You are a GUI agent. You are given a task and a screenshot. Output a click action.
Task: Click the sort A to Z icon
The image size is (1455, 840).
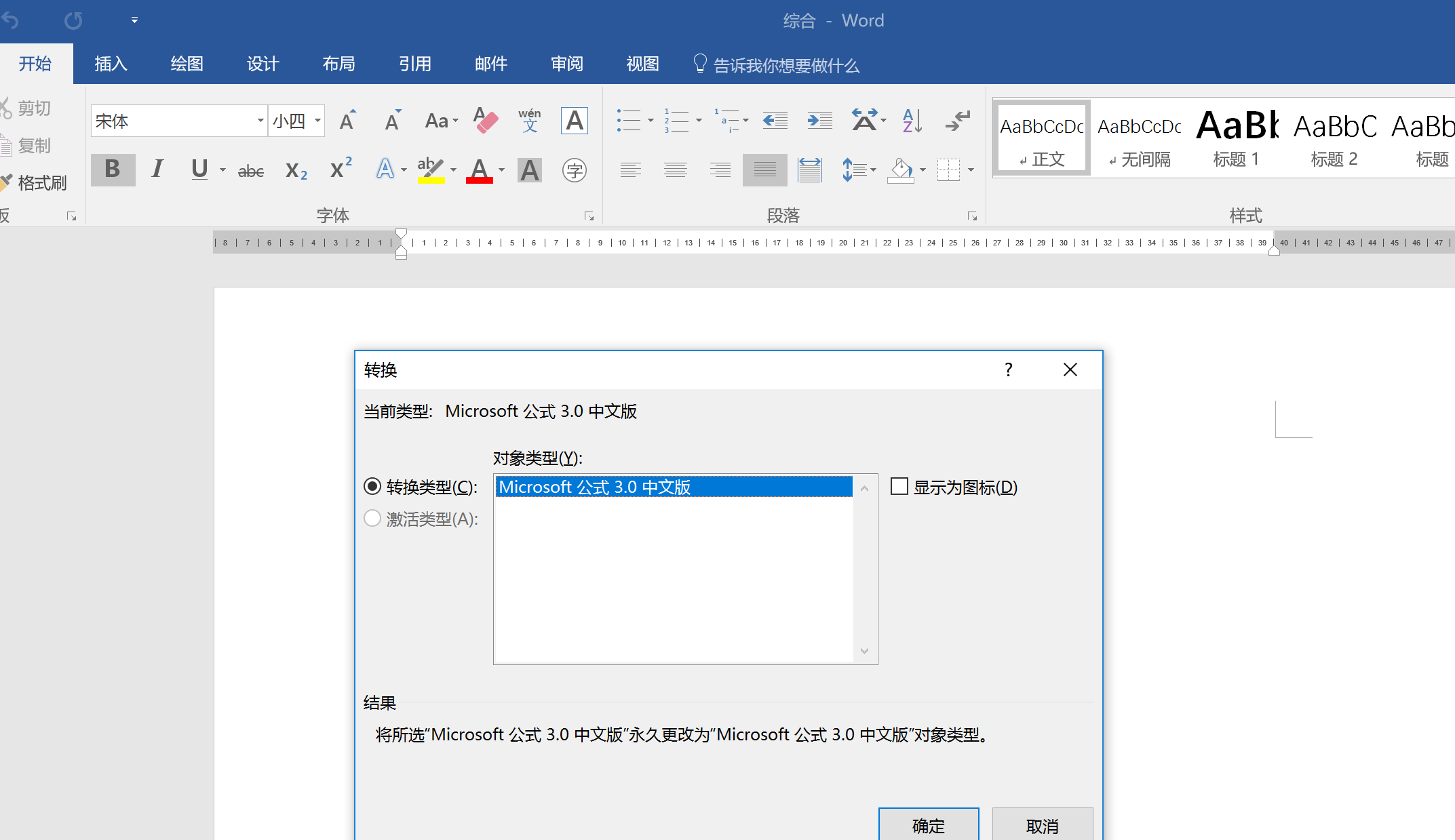pos(912,121)
